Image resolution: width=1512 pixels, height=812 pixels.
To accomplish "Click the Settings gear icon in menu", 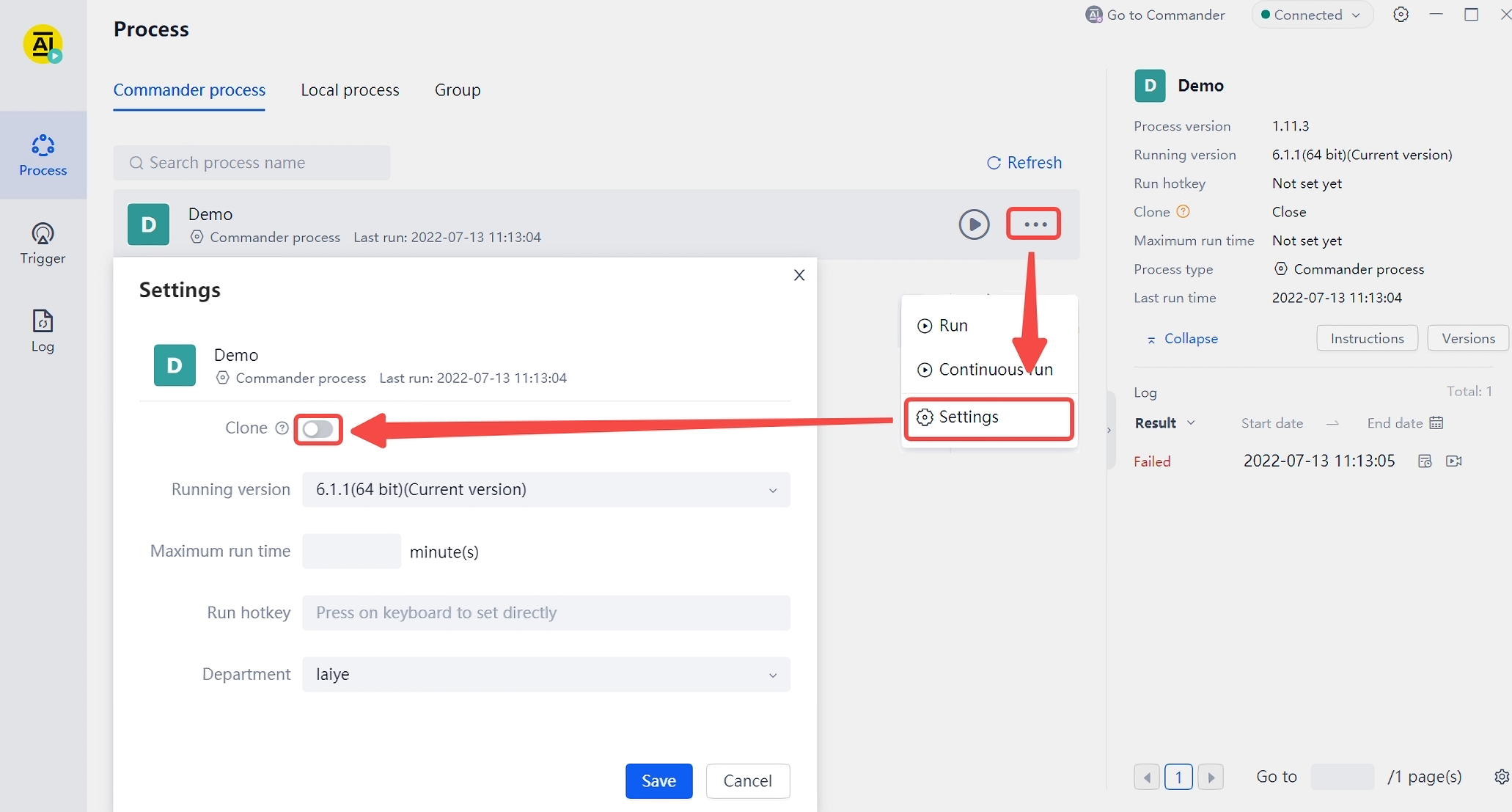I will 923,416.
